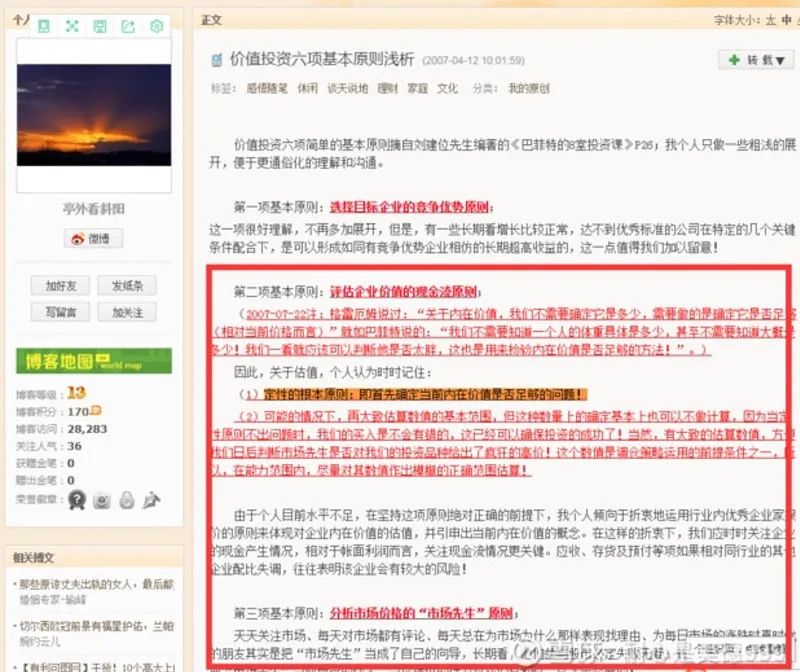
Task: Click the medal icon in 荣誉徽章 row
Action: [78, 497]
